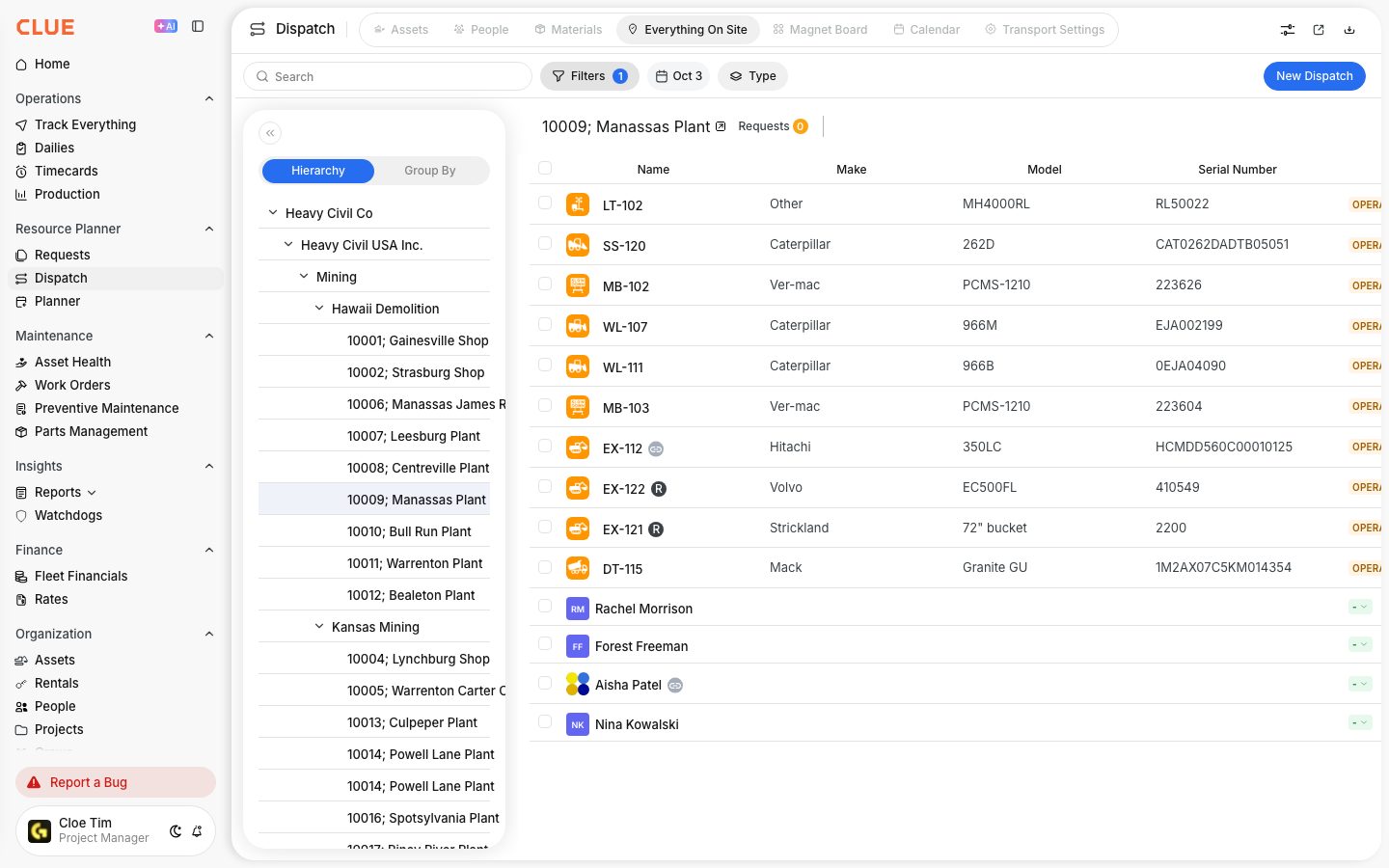Click the EX-122 R badge icon
The height and width of the screenshot is (868, 1389).
click(659, 489)
